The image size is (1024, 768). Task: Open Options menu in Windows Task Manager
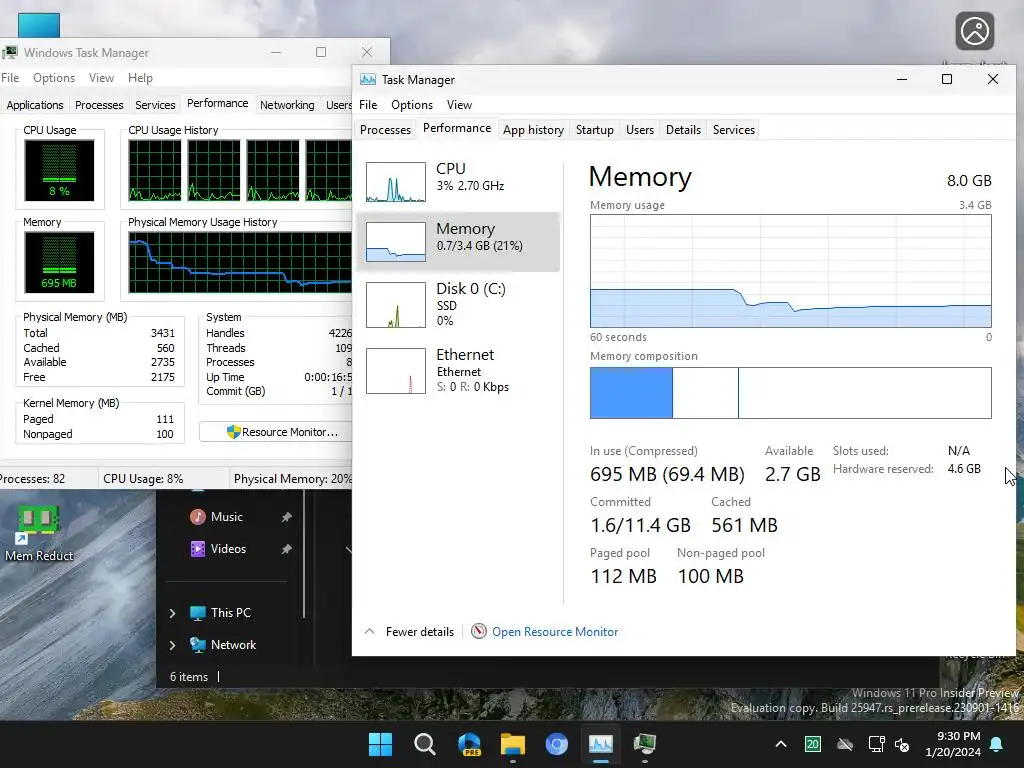pos(54,78)
